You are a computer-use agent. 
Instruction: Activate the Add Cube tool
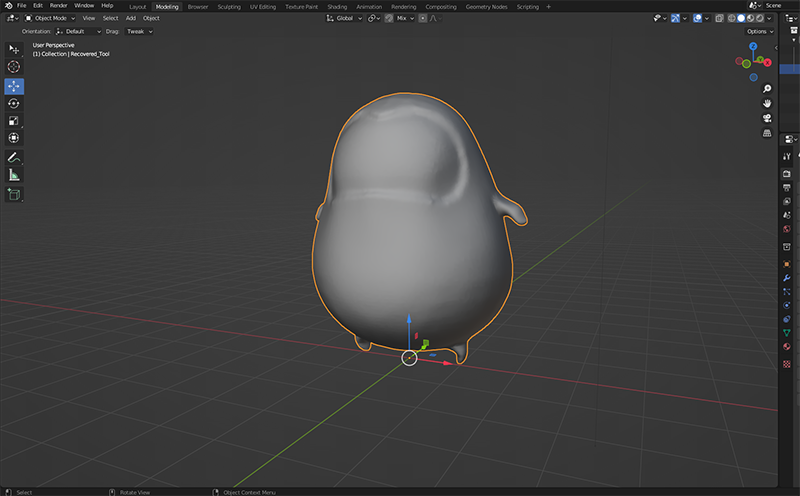tap(14, 194)
